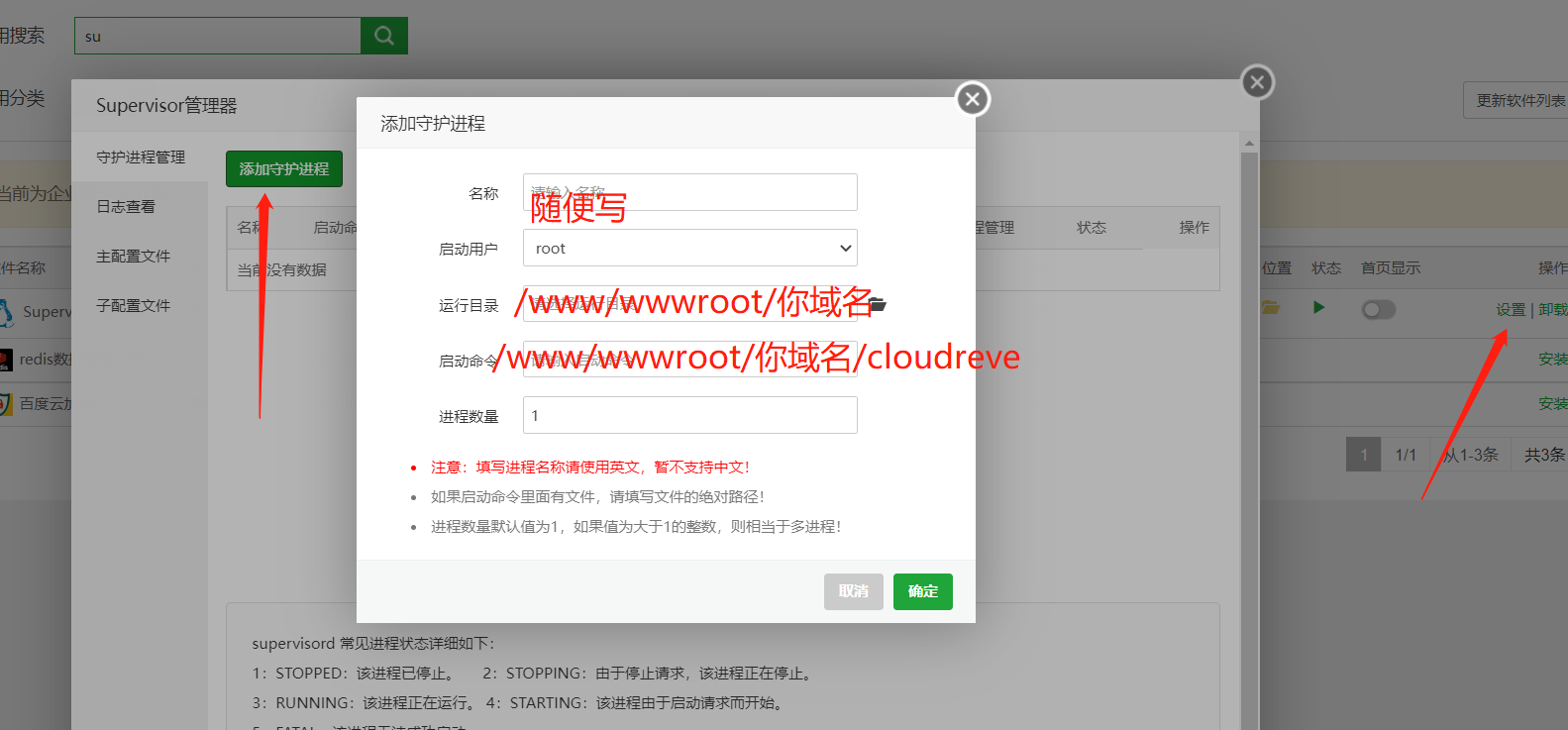This screenshot has width=1568, height=730.
Task: Switch to 主配置文件 tab
Action: coord(134,257)
